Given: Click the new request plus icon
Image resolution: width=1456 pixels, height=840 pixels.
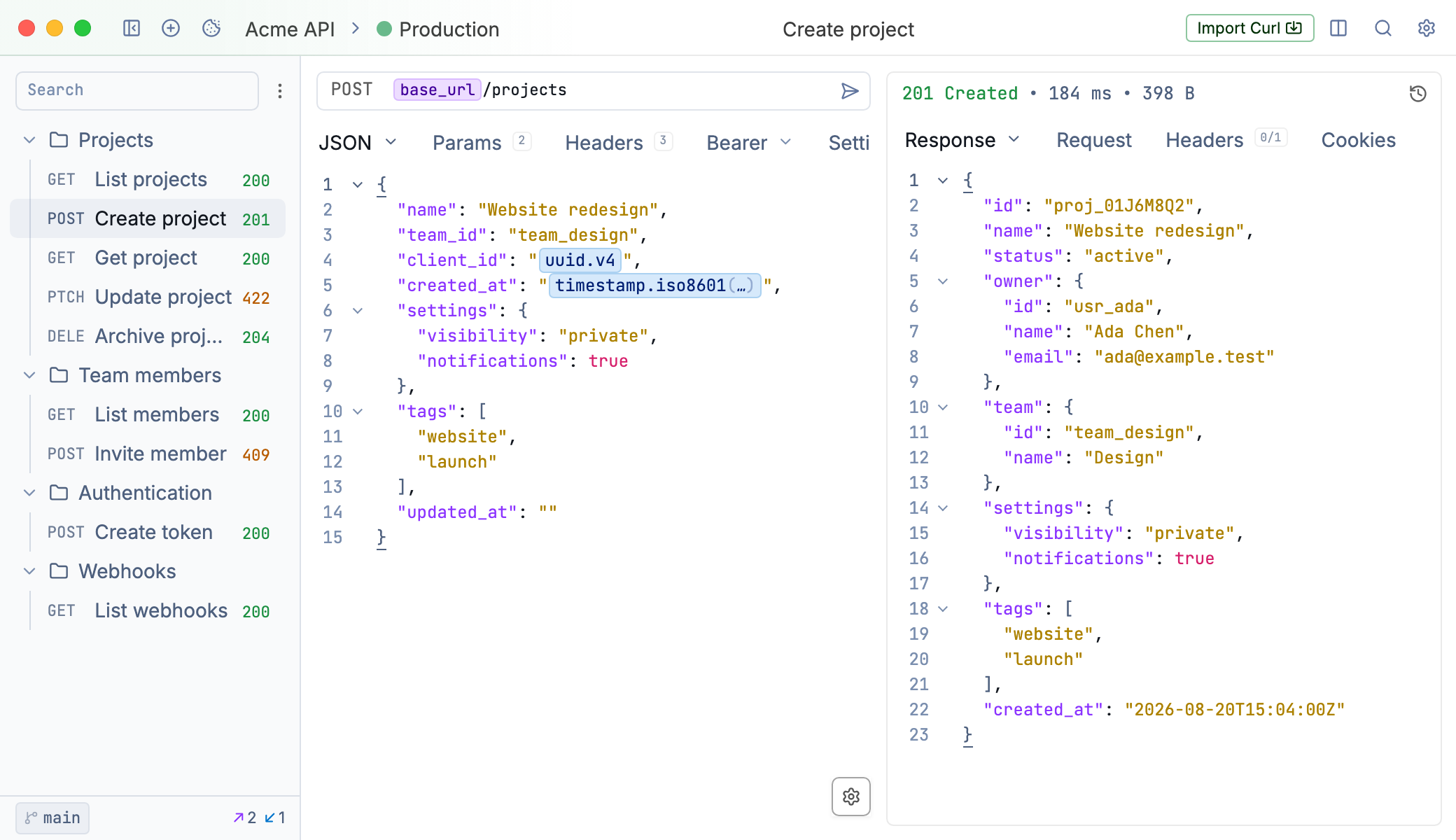Looking at the screenshot, I should [171, 28].
